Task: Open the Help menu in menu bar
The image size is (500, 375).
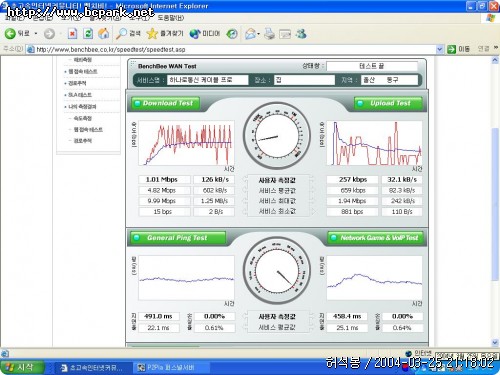Action: pos(170,18)
